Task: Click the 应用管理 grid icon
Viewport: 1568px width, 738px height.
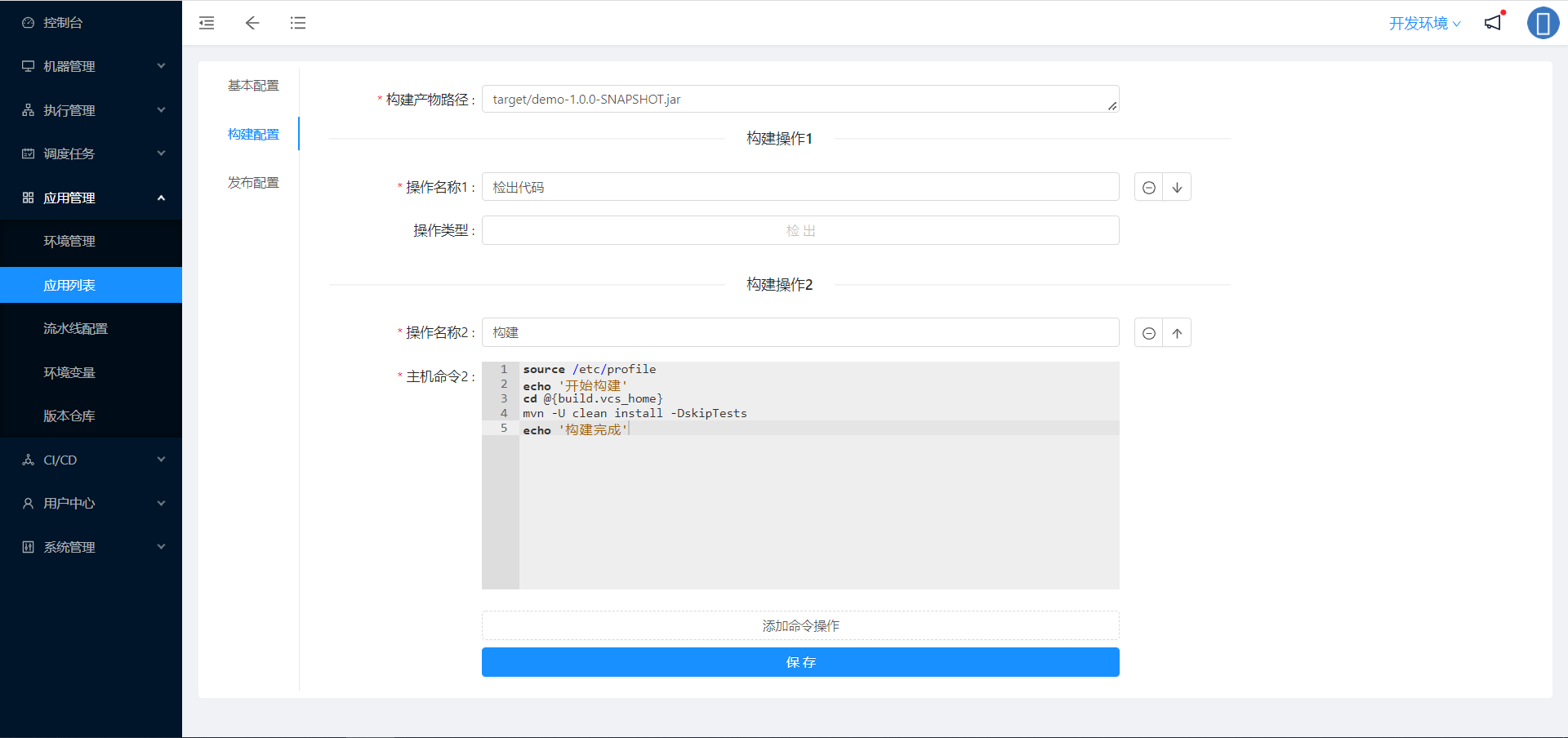Action: [28, 198]
